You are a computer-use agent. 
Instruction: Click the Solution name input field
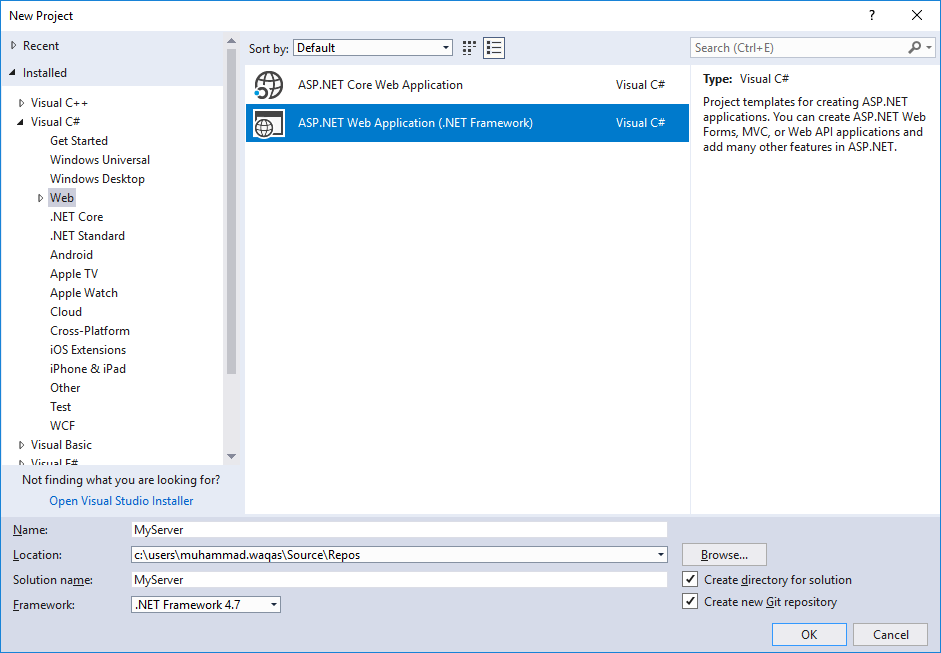click(399, 579)
